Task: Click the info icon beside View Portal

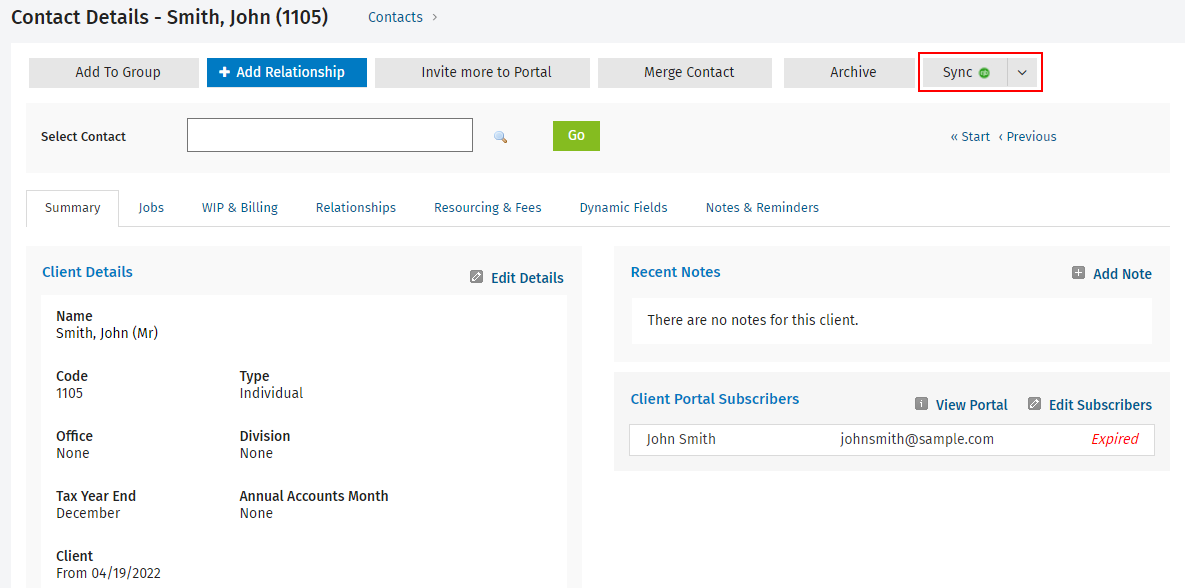Action: (920, 404)
